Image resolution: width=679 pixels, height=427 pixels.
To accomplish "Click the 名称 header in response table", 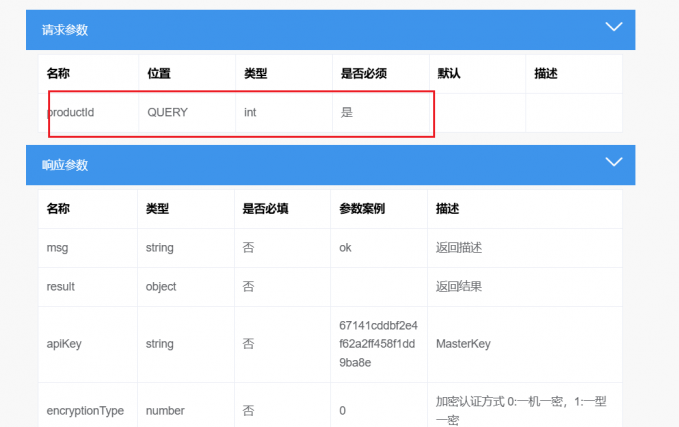I will click(58, 209).
